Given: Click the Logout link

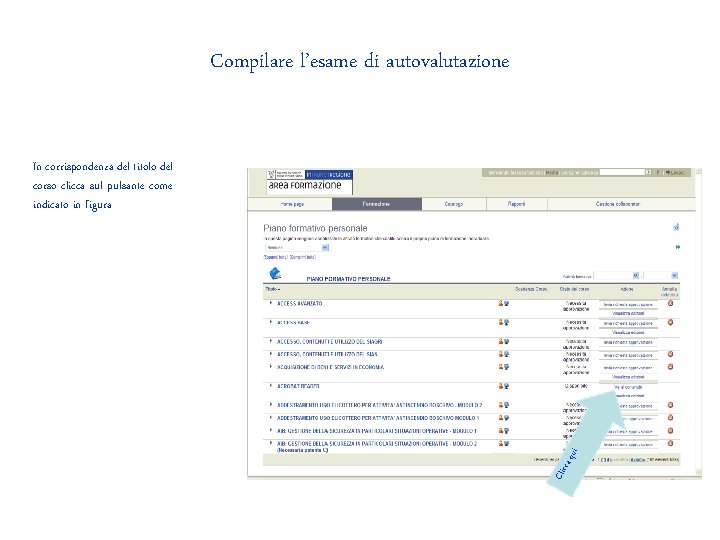Looking at the screenshot, I should [x=675, y=173].
